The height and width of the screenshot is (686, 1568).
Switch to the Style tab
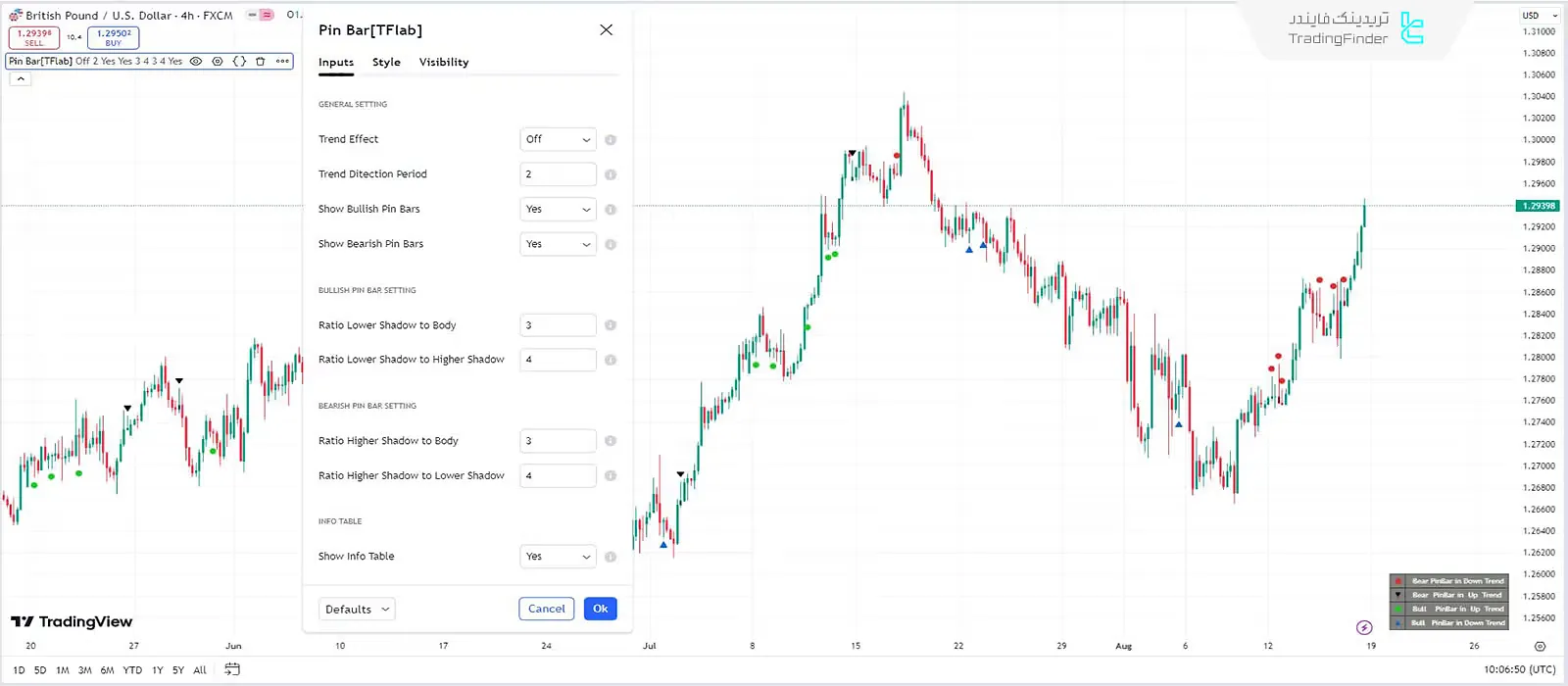pos(386,62)
